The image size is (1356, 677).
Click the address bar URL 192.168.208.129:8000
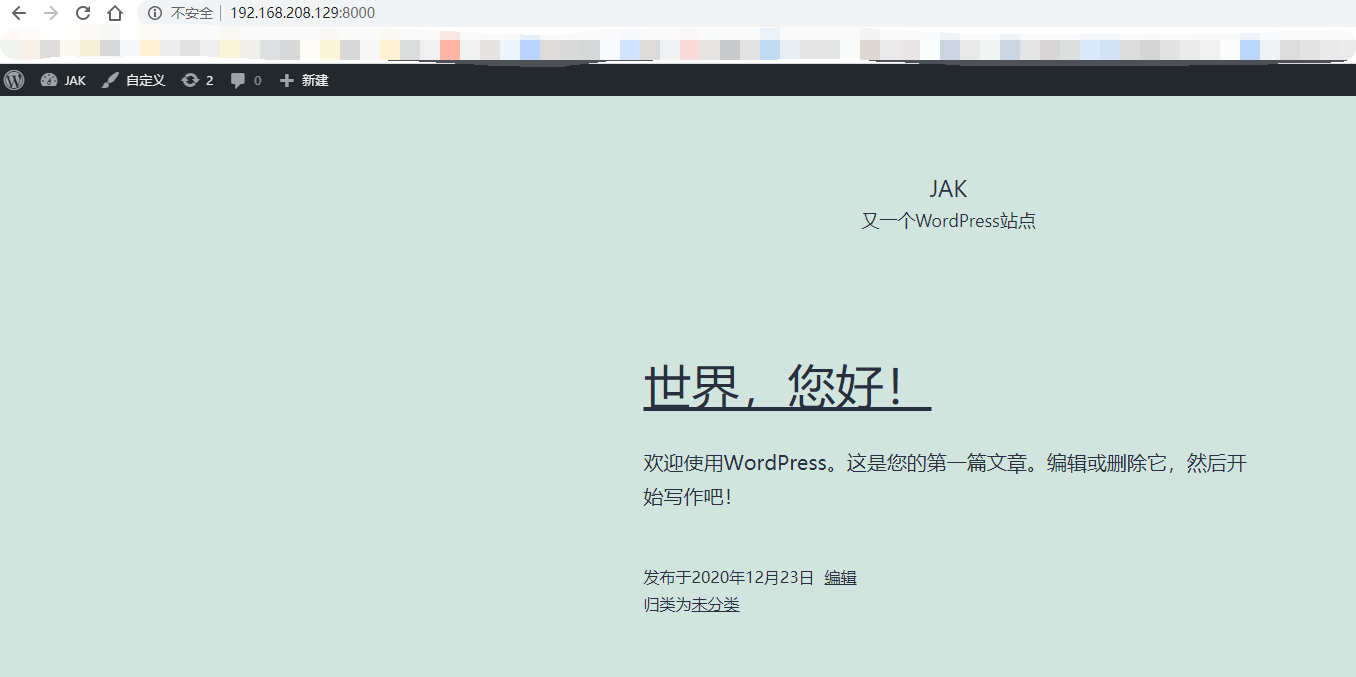click(302, 13)
